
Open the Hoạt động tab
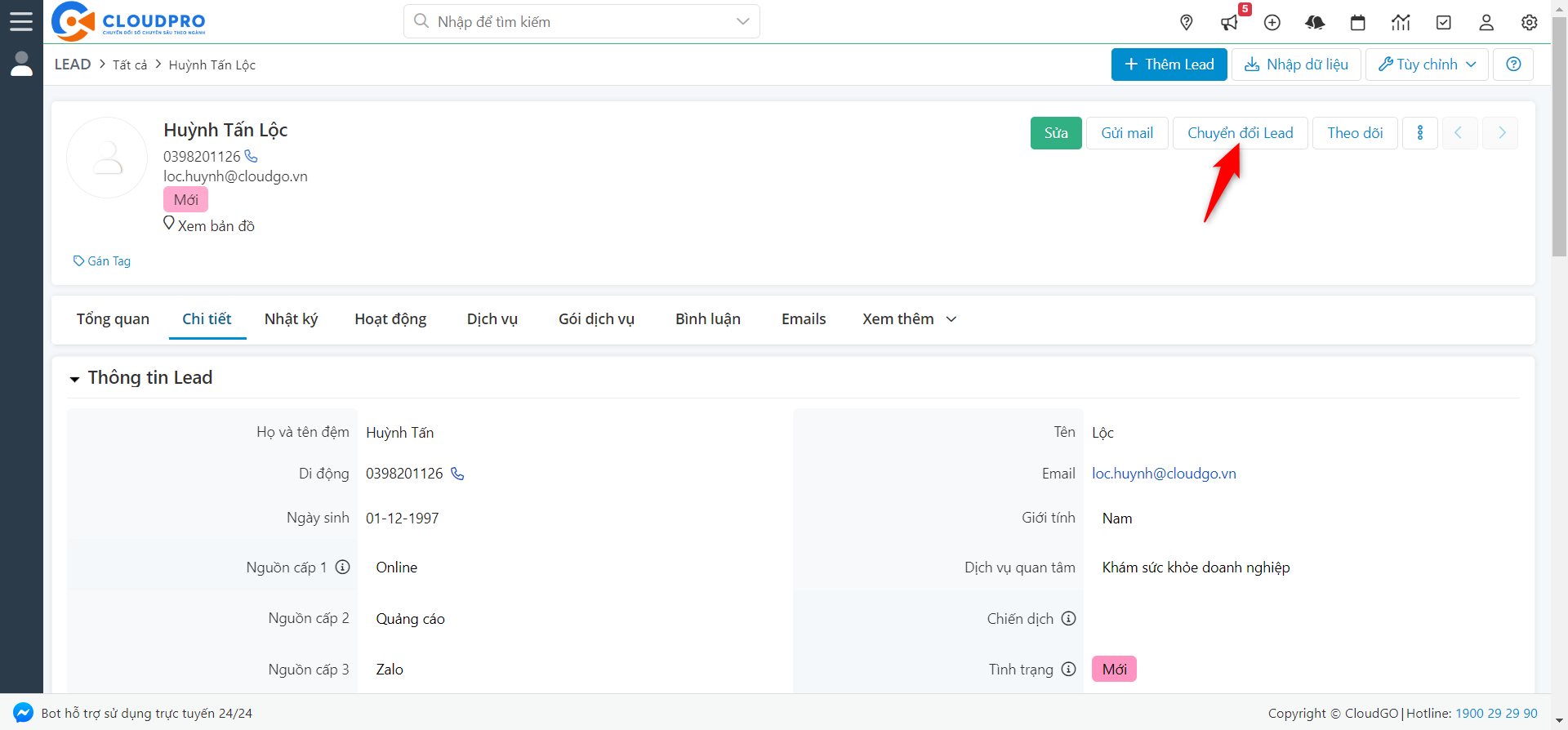tap(390, 319)
